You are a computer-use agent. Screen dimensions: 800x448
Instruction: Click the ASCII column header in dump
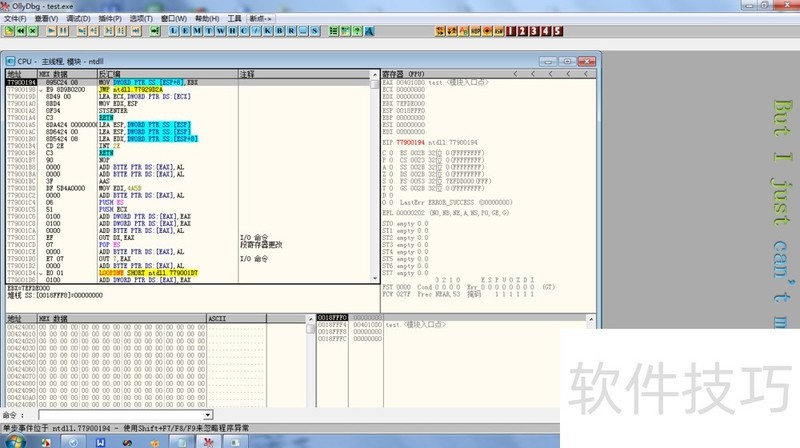(x=236, y=318)
